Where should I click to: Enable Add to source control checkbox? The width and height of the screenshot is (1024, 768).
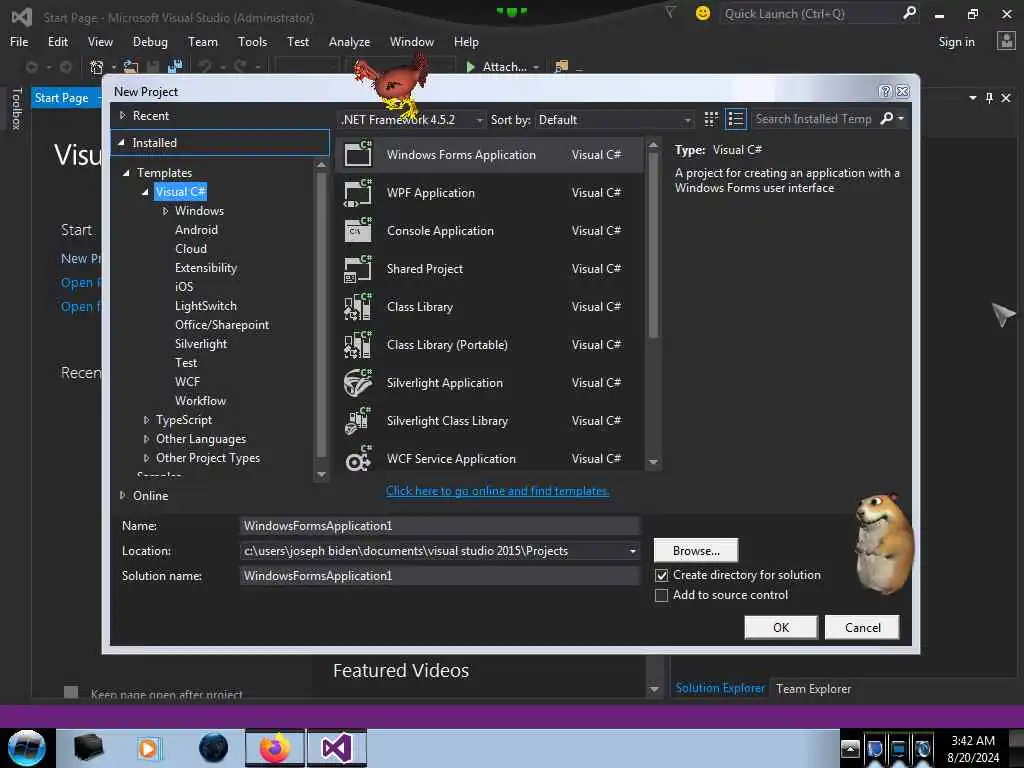tap(662, 596)
